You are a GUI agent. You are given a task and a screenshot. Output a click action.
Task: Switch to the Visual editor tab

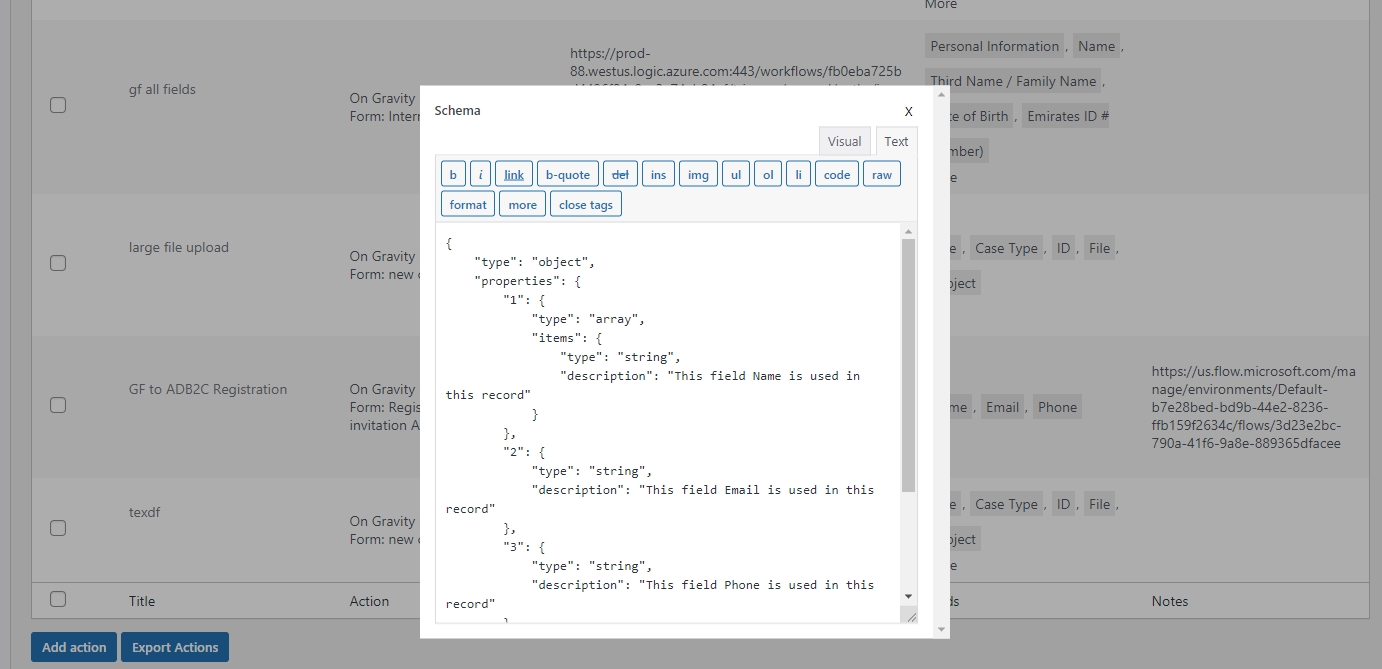click(x=844, y=141)
